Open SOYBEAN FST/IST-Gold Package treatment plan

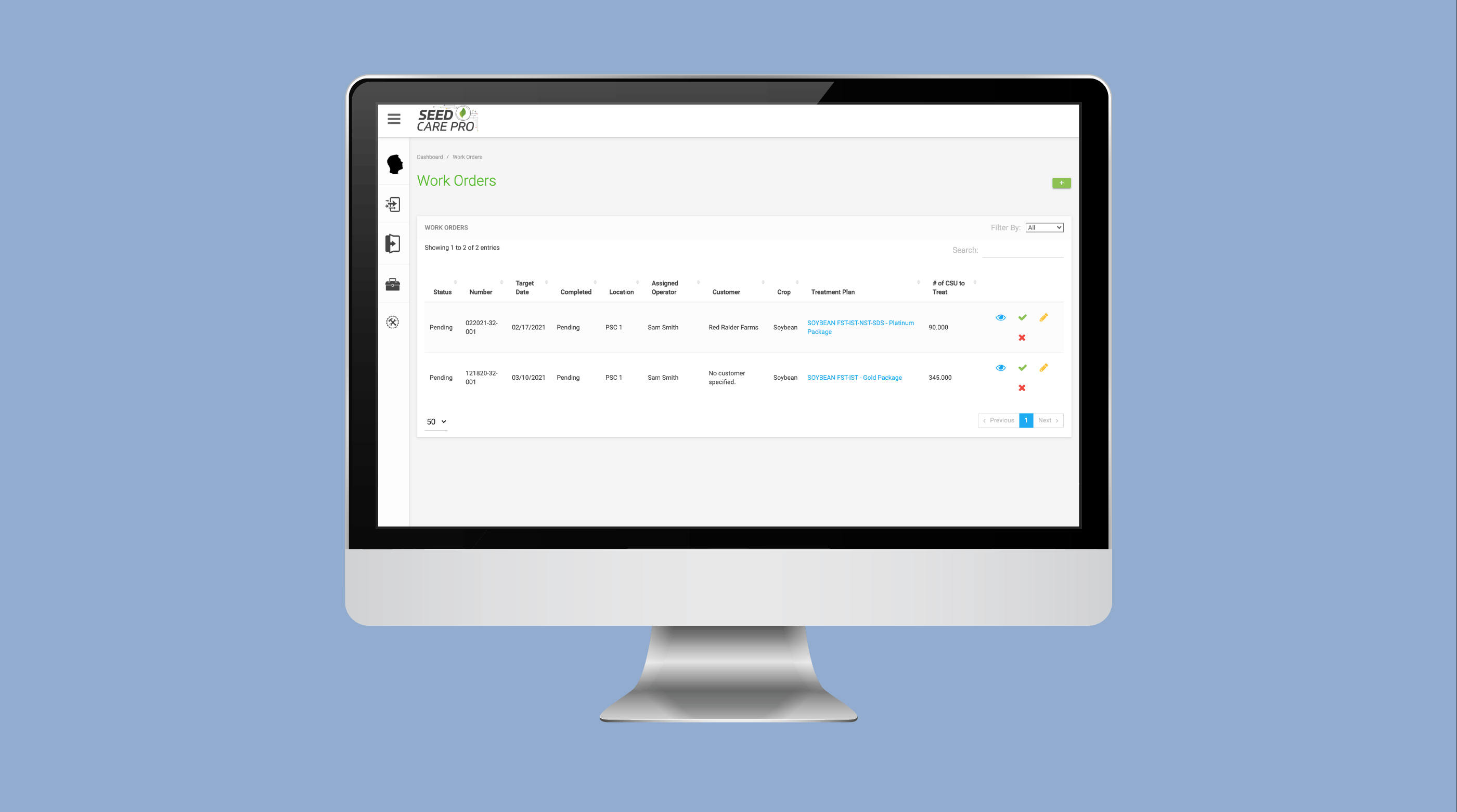point(854,377)
